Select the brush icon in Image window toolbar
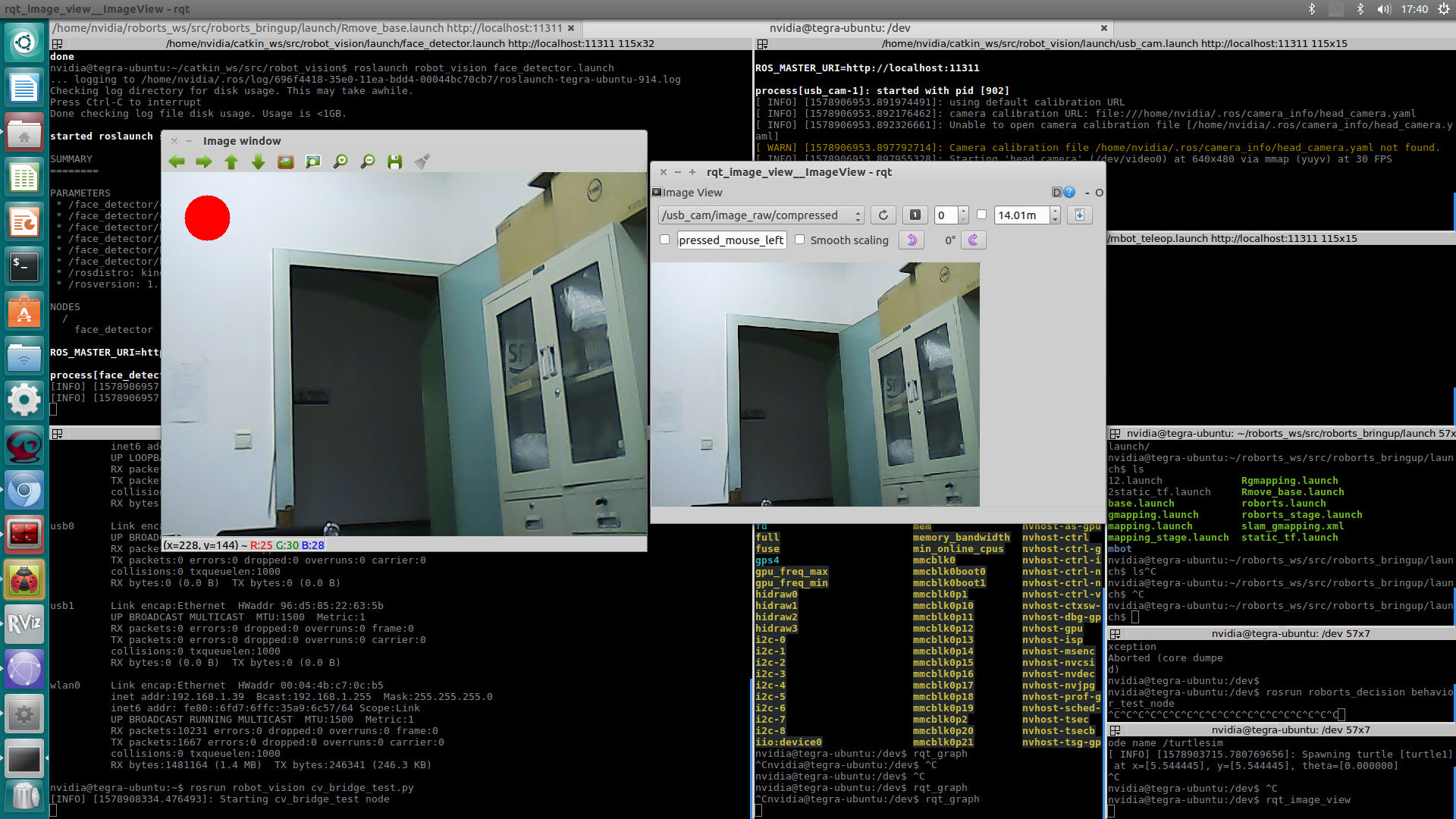The width and height of the screenshot is (1456, 819). [x=422, y=162]
